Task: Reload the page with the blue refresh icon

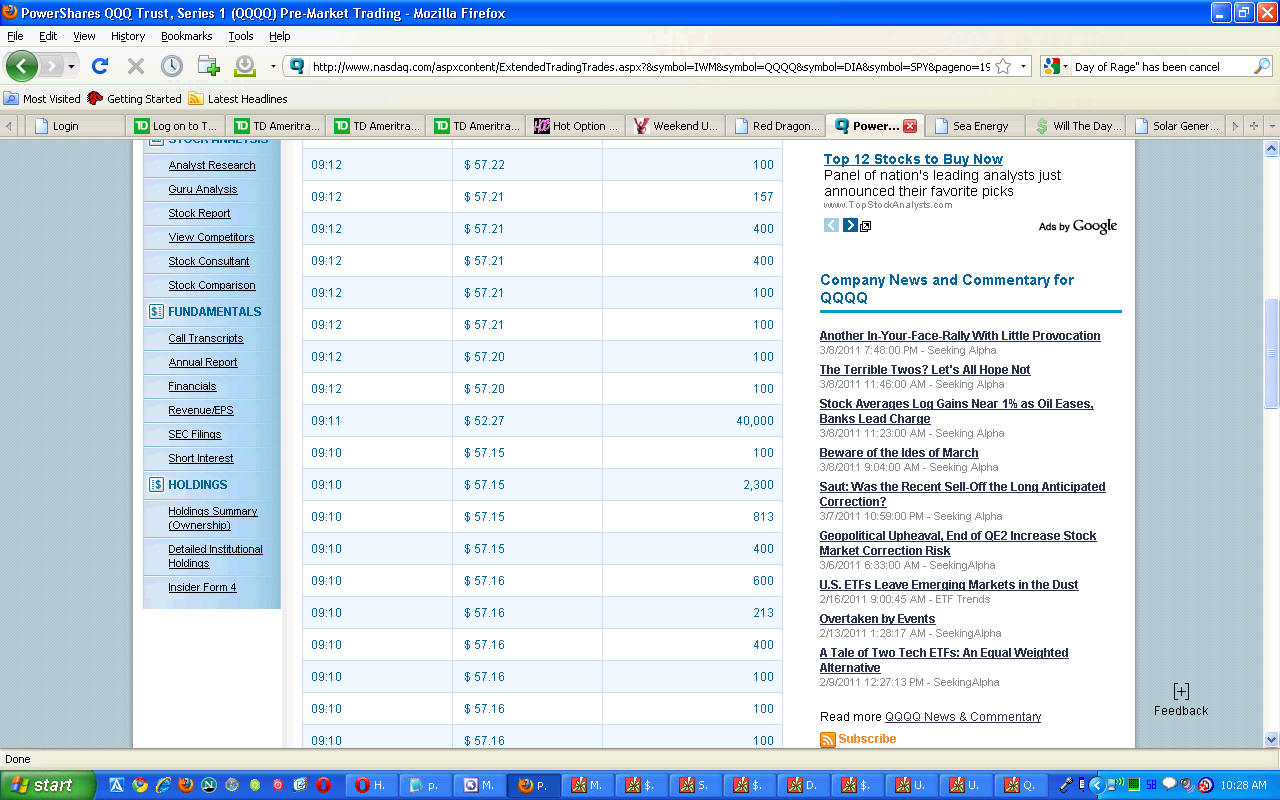Action: (100, 66)
